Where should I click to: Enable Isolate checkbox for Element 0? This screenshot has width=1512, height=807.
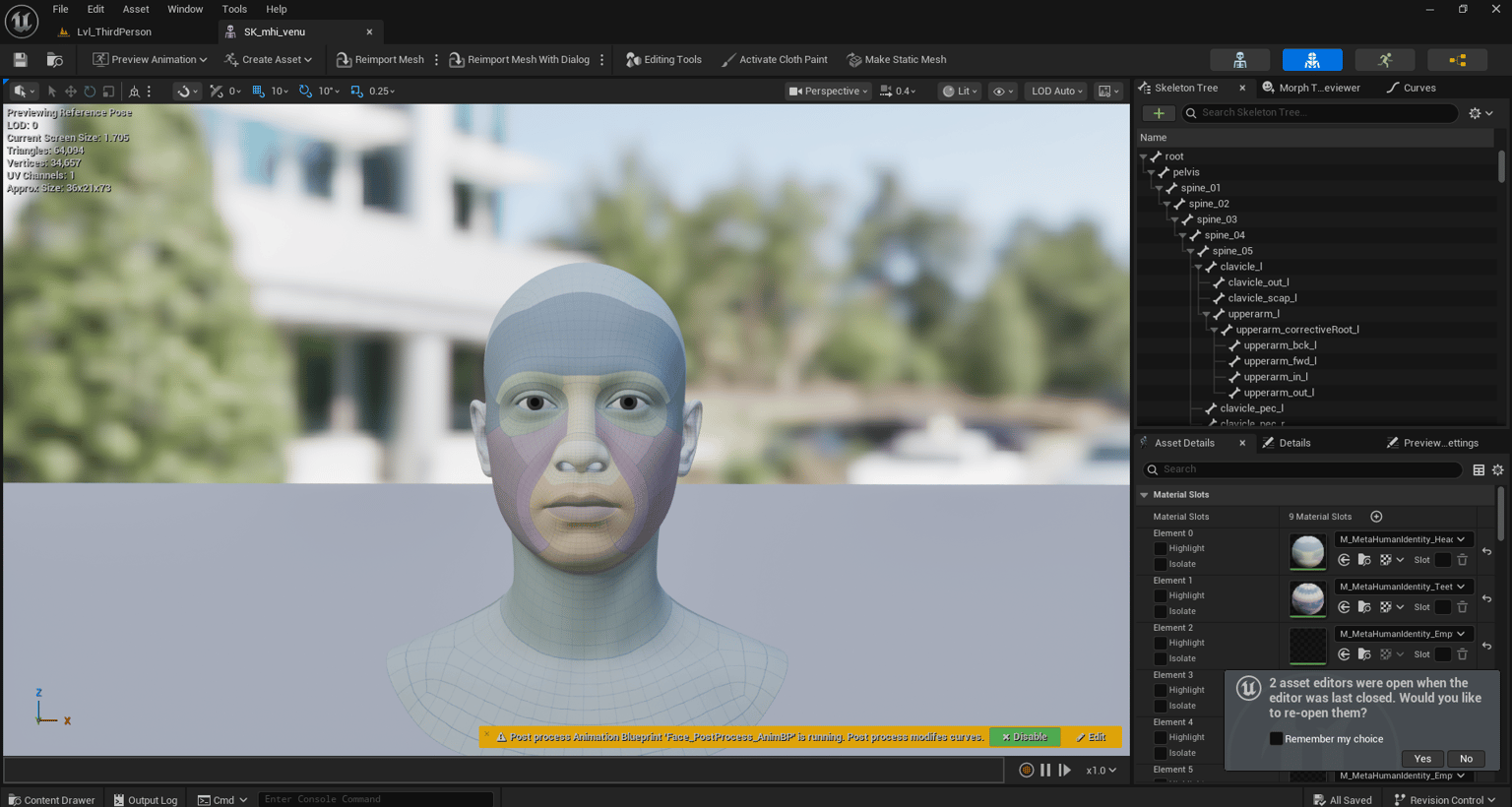(x=1161, y=564)
